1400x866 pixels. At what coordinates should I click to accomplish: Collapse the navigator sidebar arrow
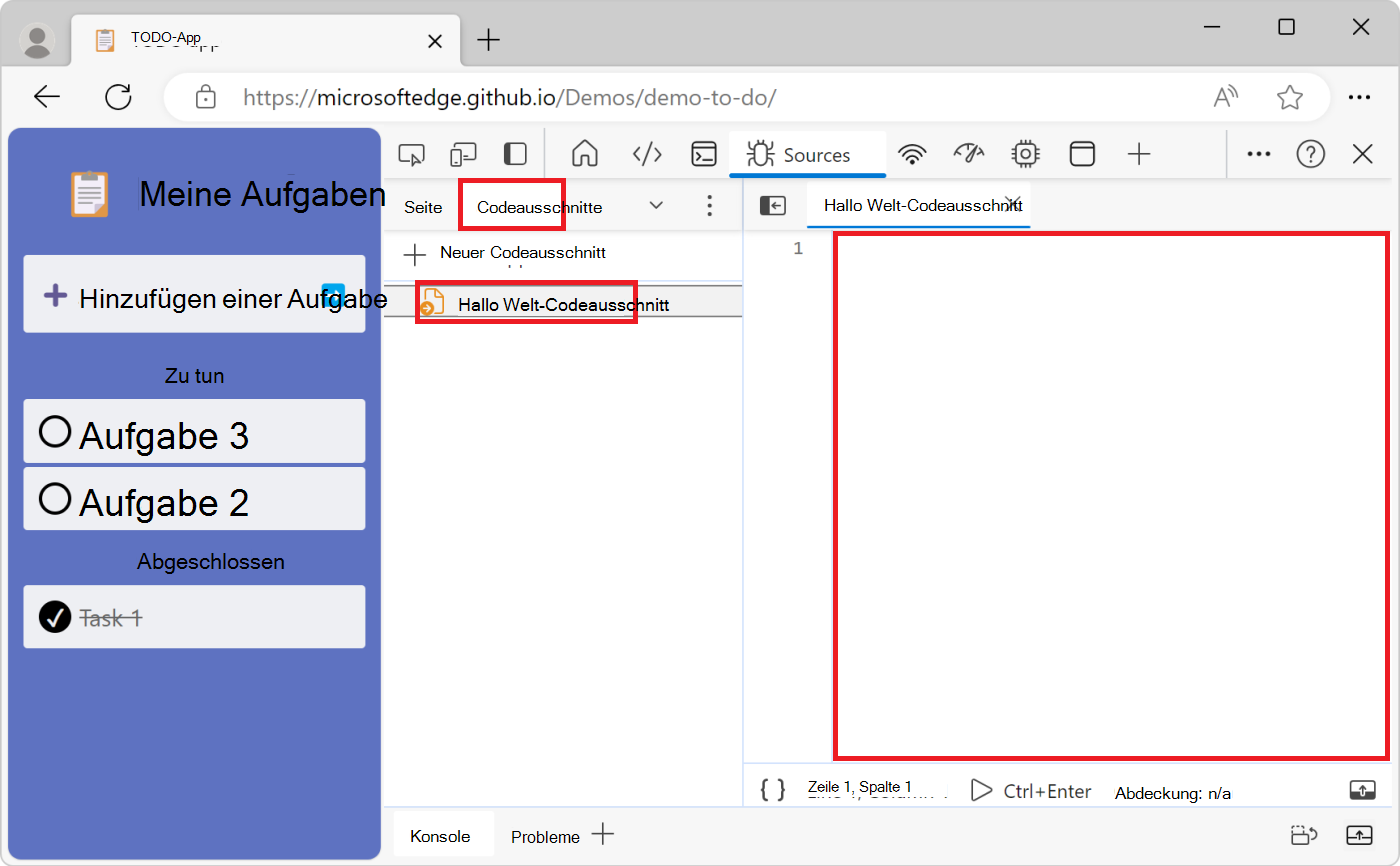772,205
